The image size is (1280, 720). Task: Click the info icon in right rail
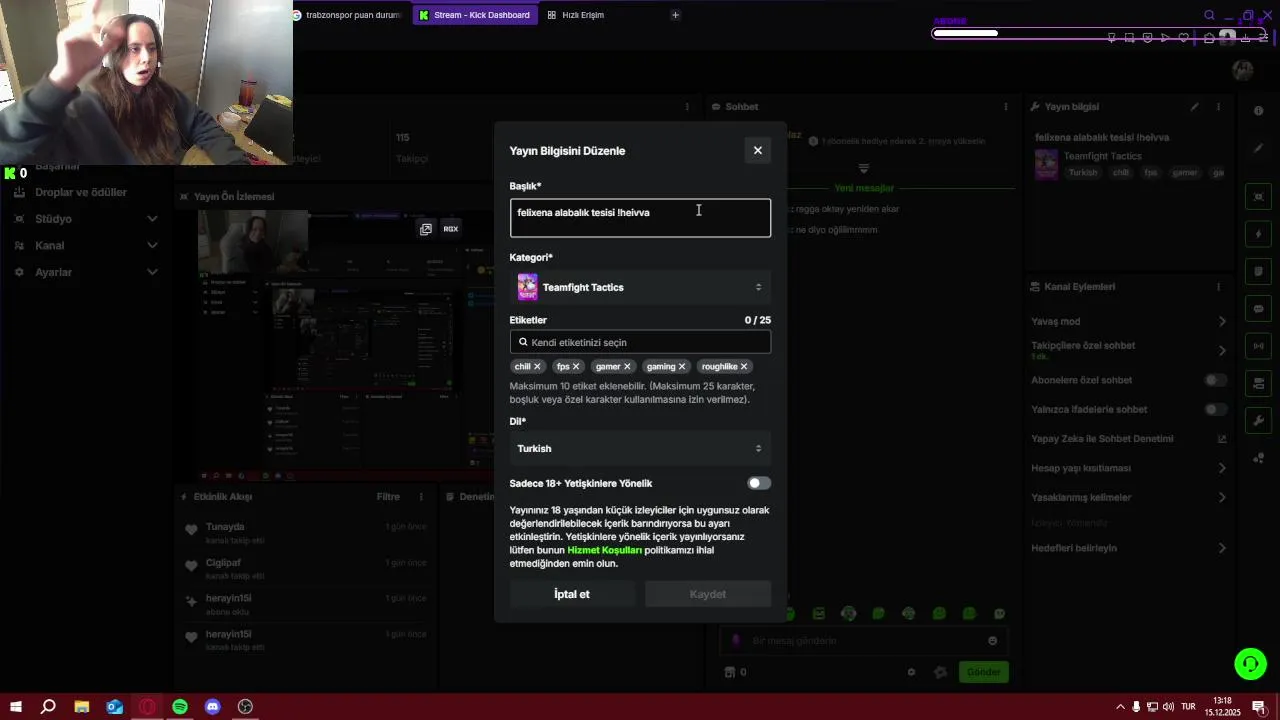[x=1259, y=111]
